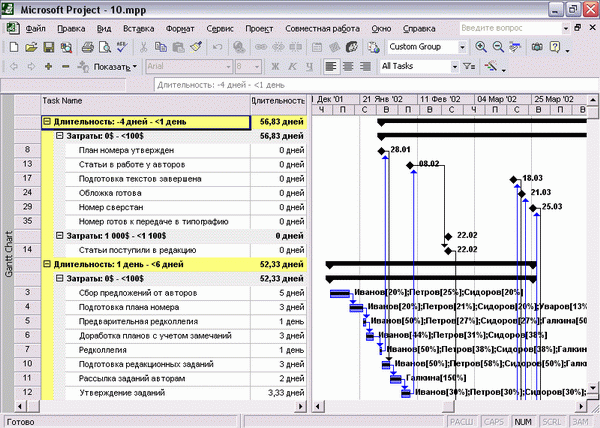Open the Проект menu
The image size is (600, 428).
click(259, 29)
